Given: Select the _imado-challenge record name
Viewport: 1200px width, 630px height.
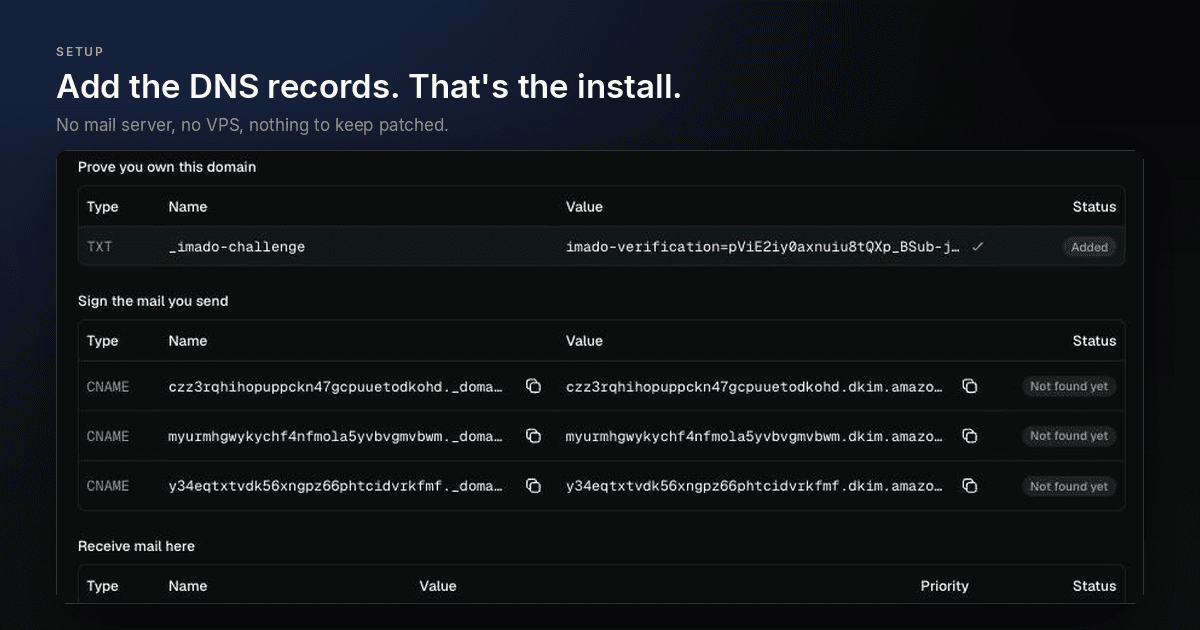Looking at the screenshot, I should pyautogui.click(x=237, y=246).
